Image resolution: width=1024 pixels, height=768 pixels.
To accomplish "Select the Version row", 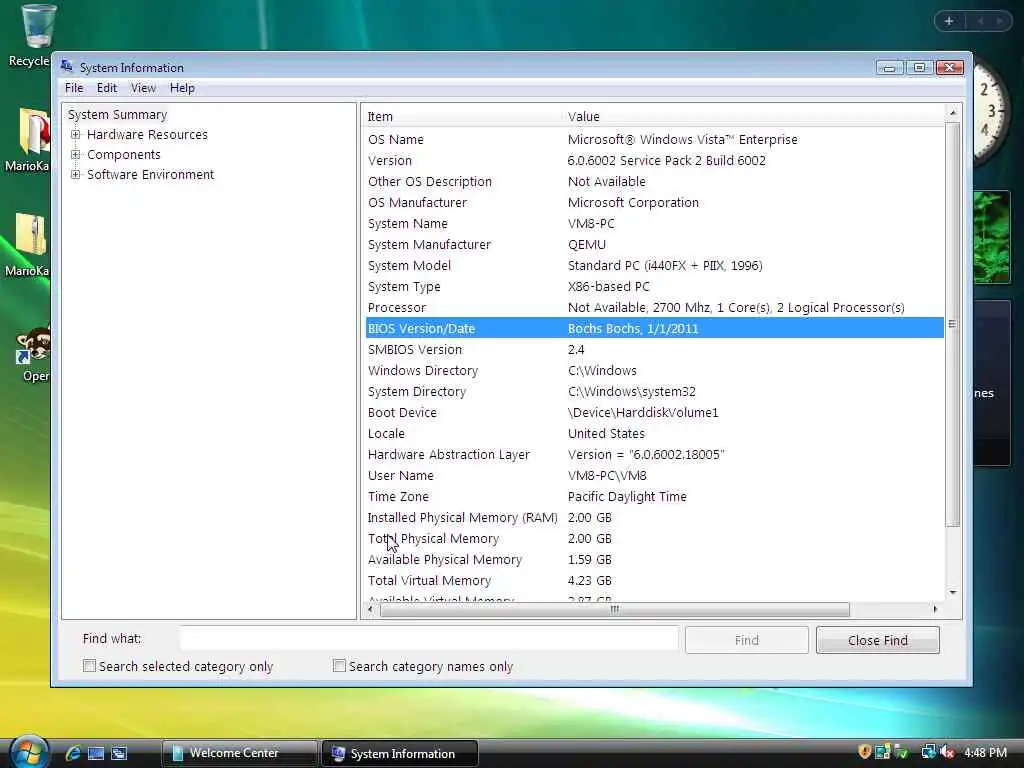I will (654, 161).
